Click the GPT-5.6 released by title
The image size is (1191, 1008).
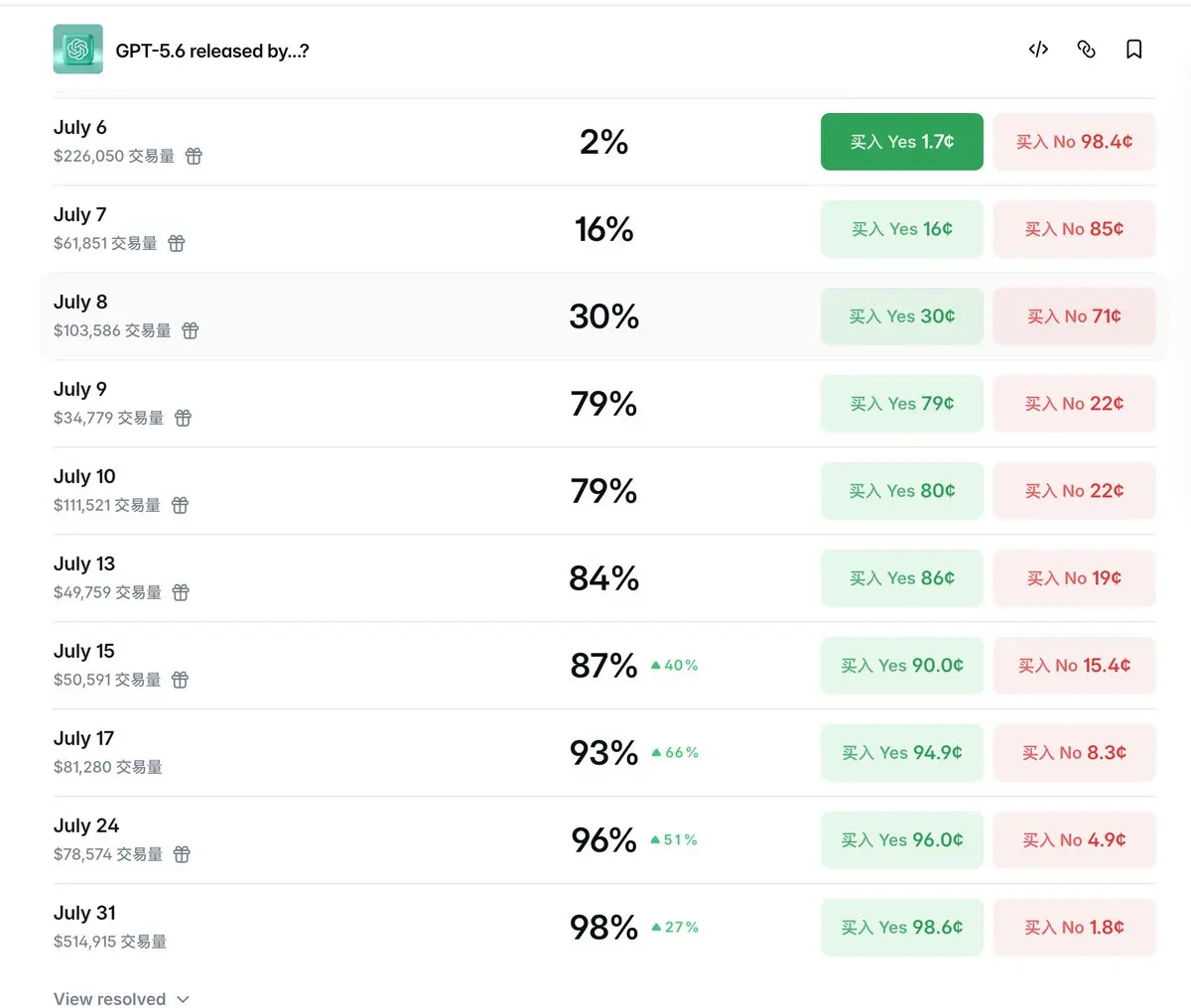point(212,51)
